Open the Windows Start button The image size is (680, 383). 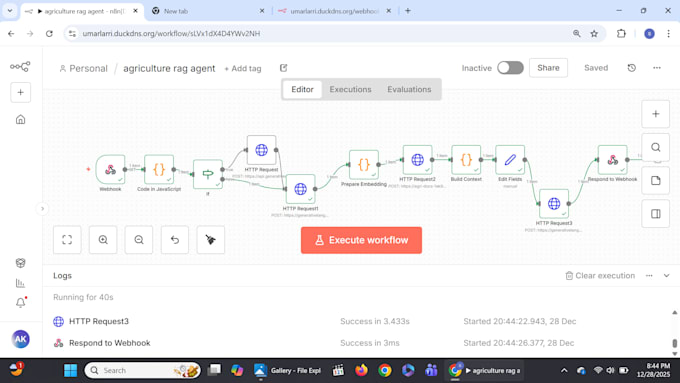pos(70,370)
